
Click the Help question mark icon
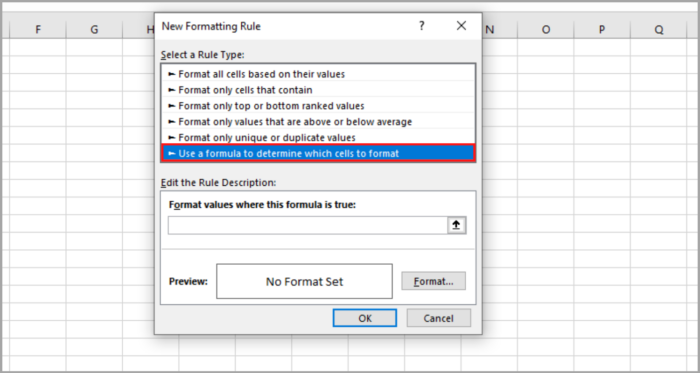(x=421, y=26)
